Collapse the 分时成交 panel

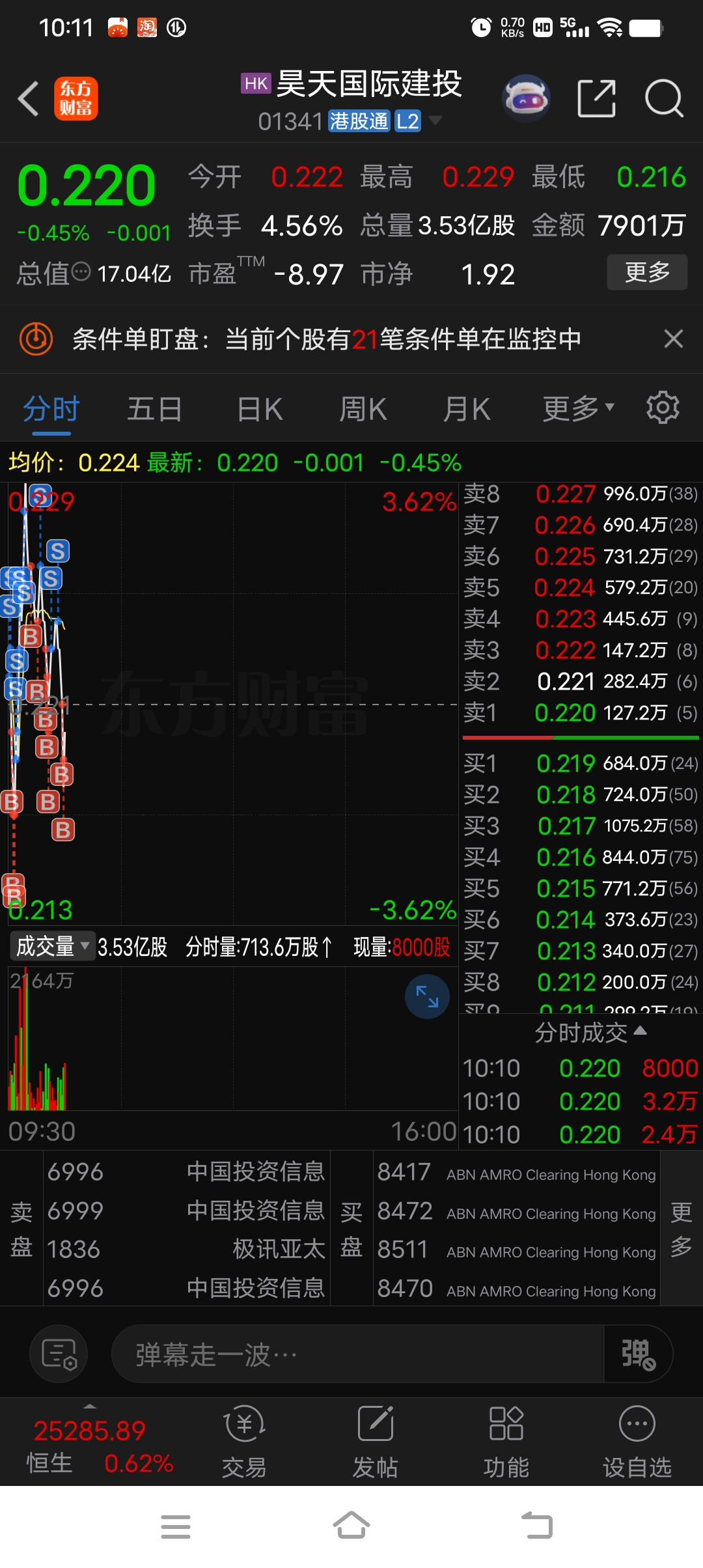[590, 1032]
